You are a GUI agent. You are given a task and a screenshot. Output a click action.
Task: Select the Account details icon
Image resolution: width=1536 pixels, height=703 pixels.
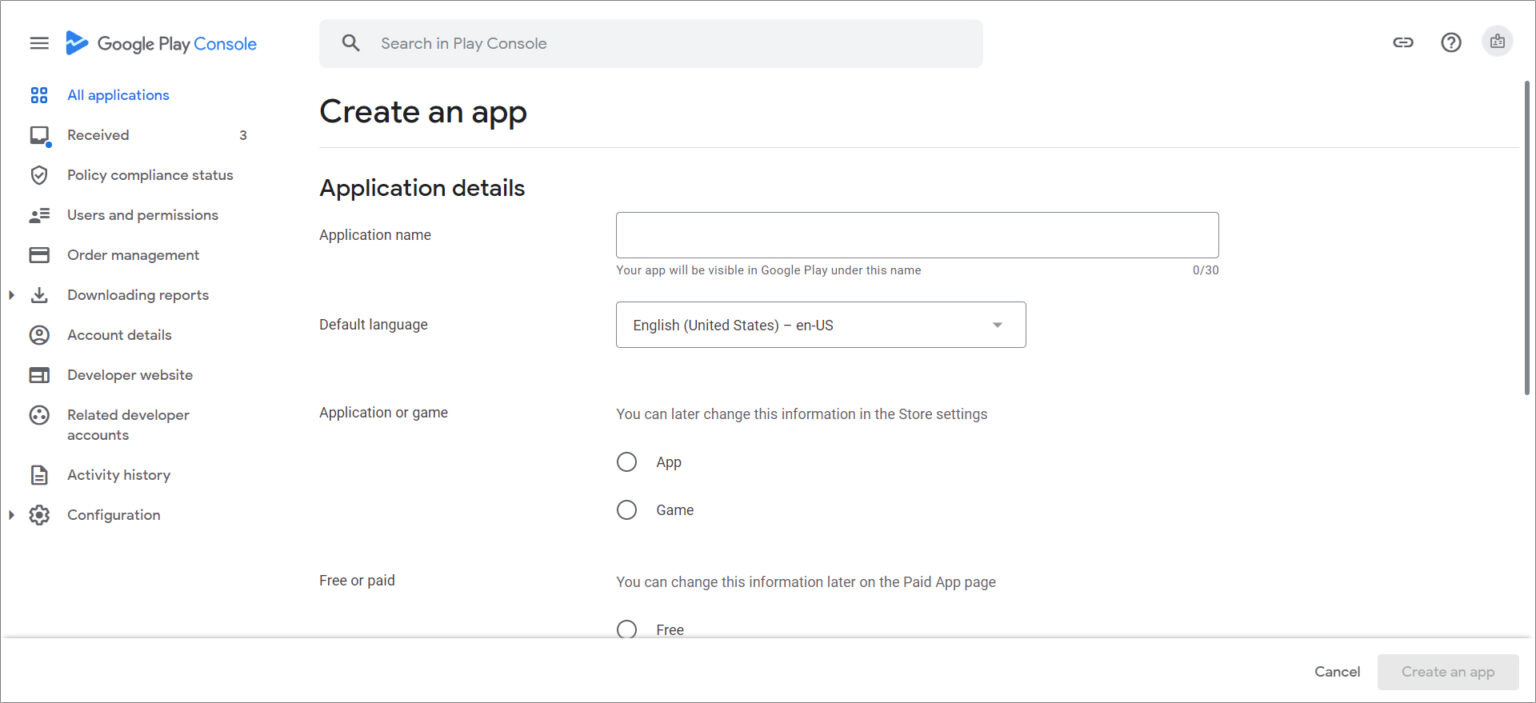tap(39, 334)
